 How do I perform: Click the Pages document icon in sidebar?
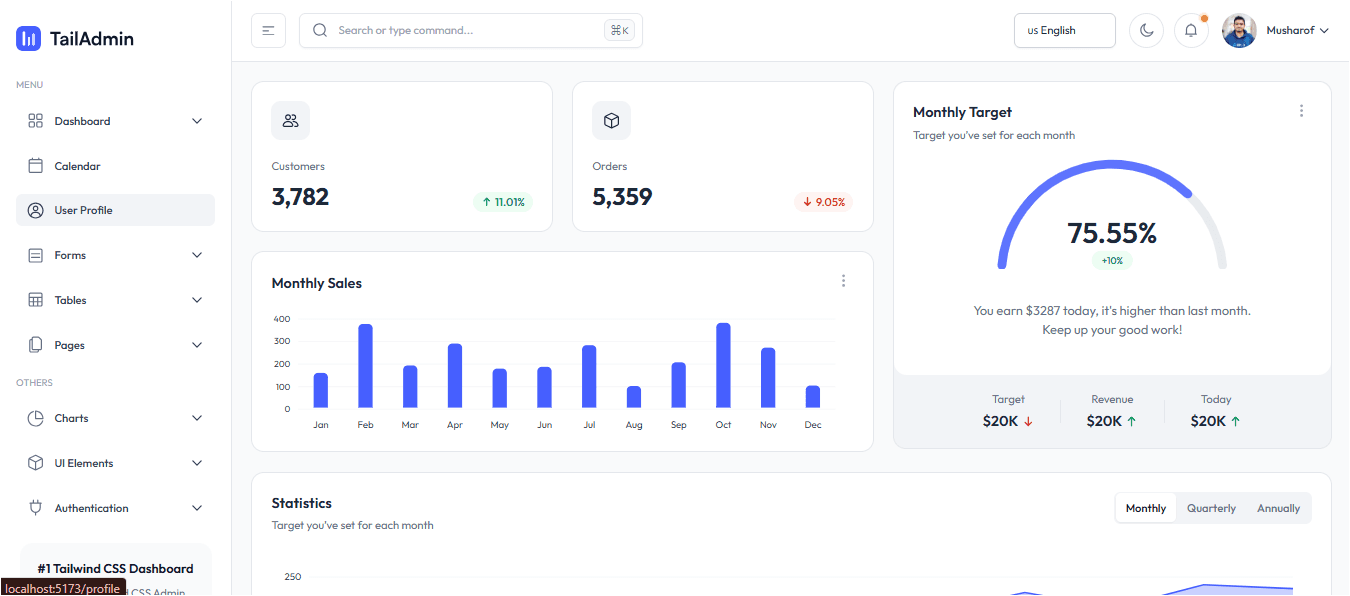[35, 345]
